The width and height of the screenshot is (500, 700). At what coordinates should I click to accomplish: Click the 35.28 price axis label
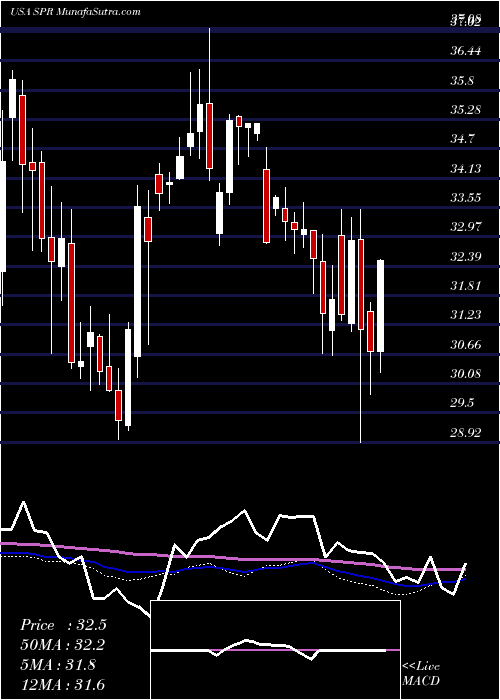click(x=465, y=110)
